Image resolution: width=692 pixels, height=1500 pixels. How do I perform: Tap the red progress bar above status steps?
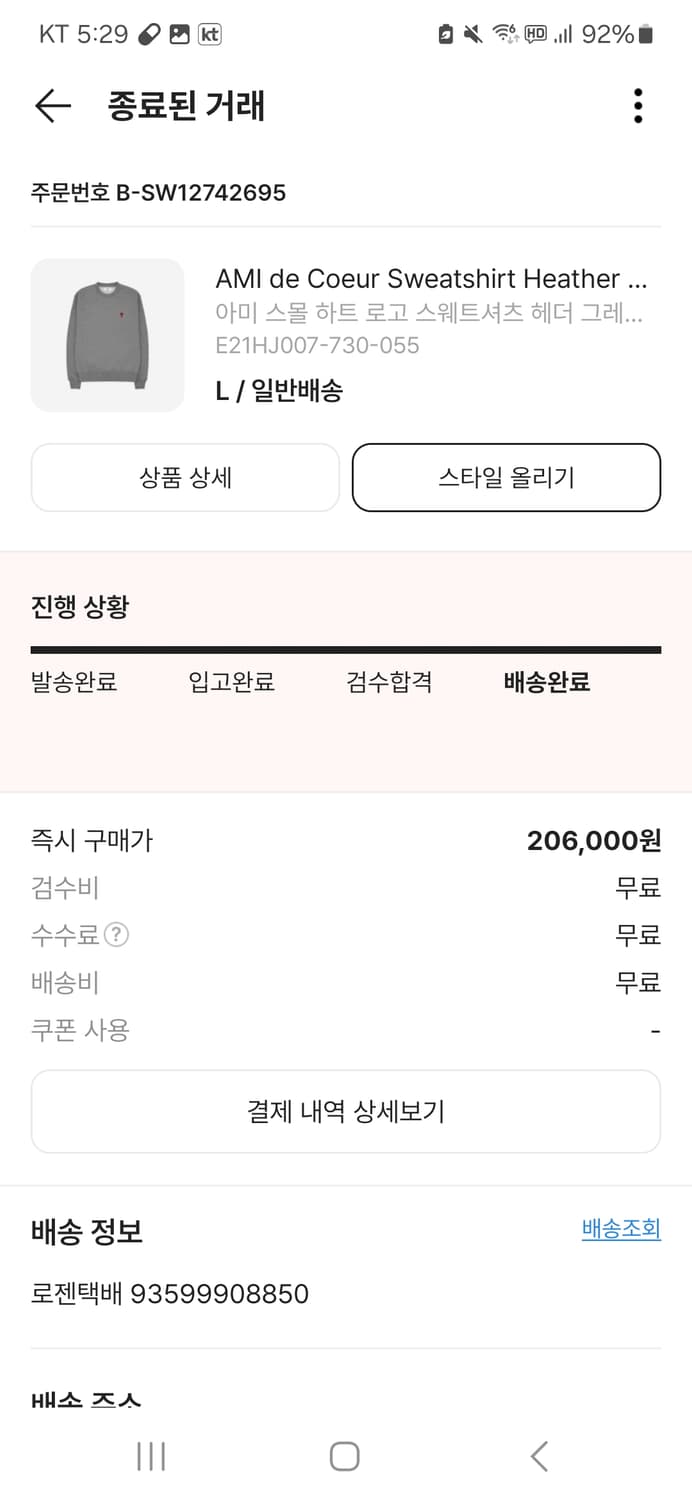click(x=346, y=650)
